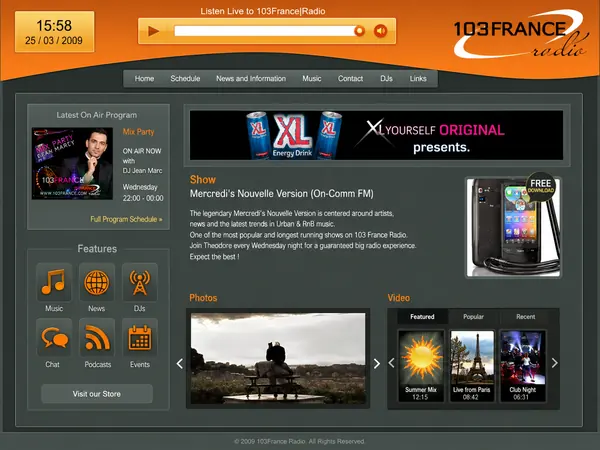
Task: Play the Live from Paris video
Action: click(472, 366)
